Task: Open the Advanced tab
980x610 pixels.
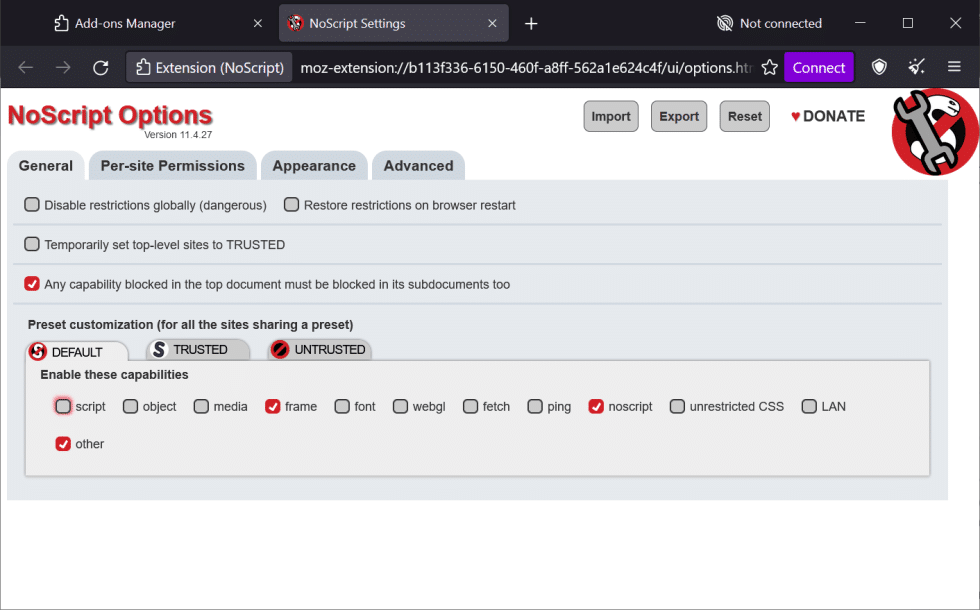Action: 418,166
